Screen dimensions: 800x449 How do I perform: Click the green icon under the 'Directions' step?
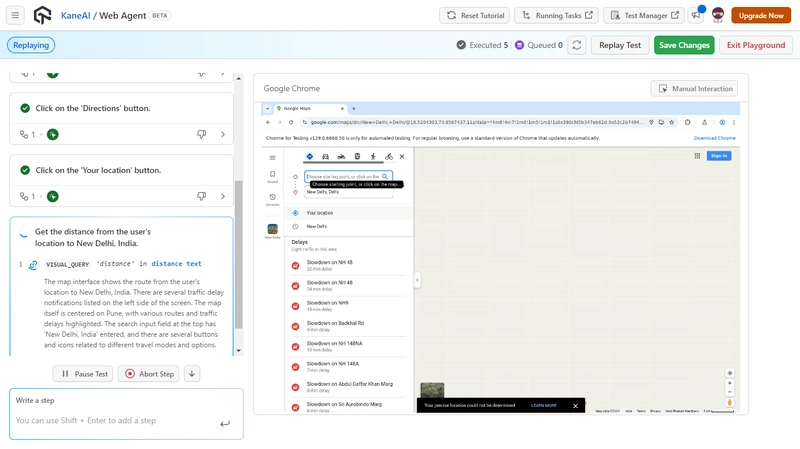pos(53,134)
